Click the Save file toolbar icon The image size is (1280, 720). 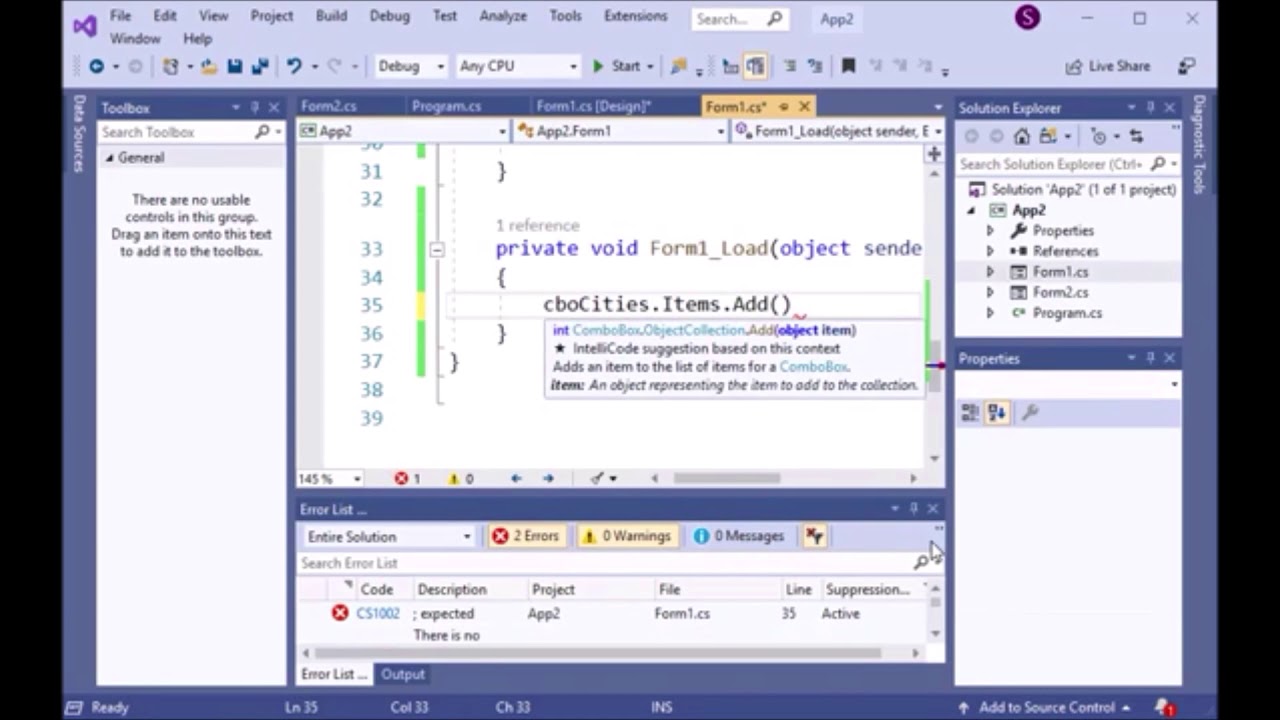click(234, 66)
